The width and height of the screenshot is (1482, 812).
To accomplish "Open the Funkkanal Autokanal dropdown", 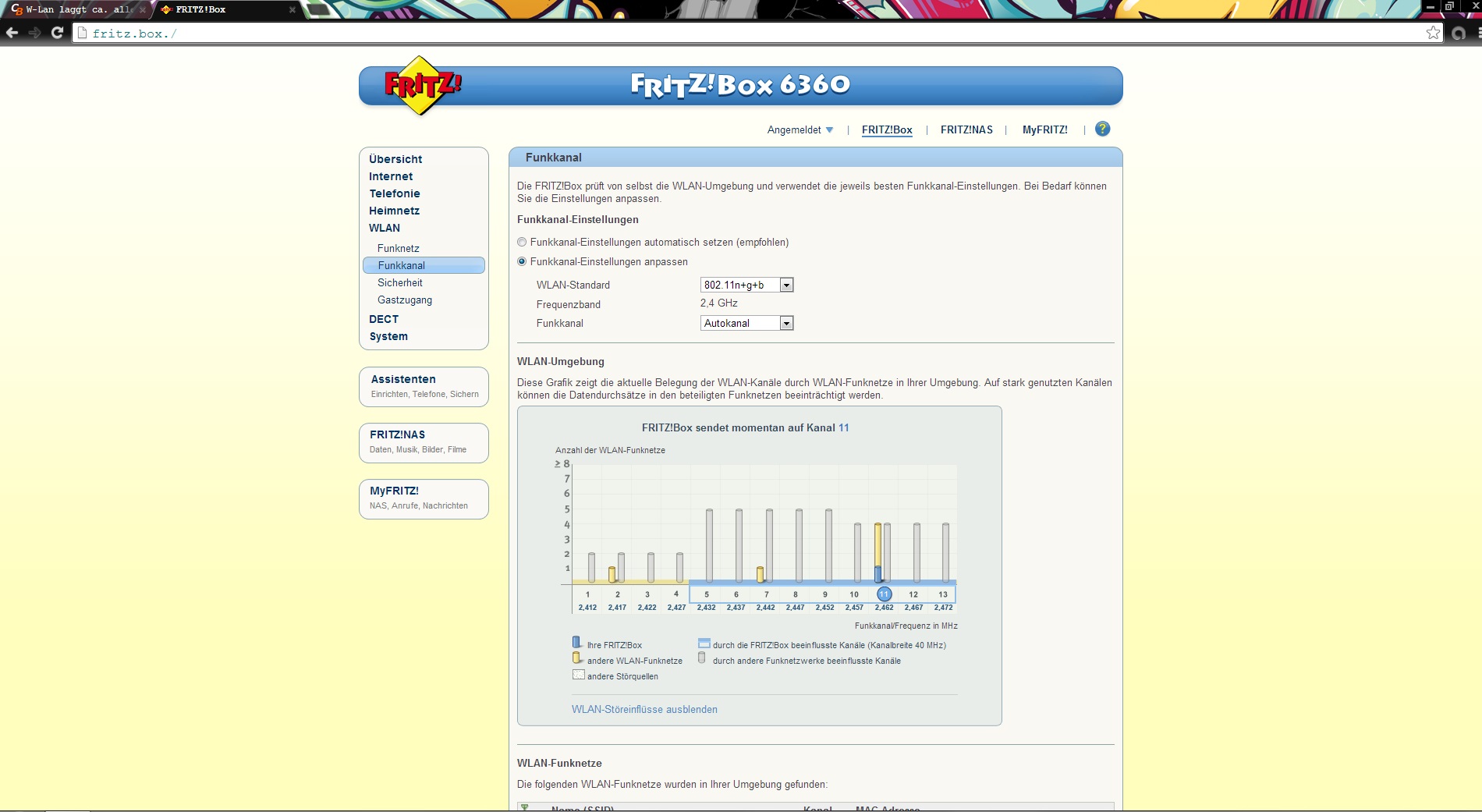I will point(746,323).
